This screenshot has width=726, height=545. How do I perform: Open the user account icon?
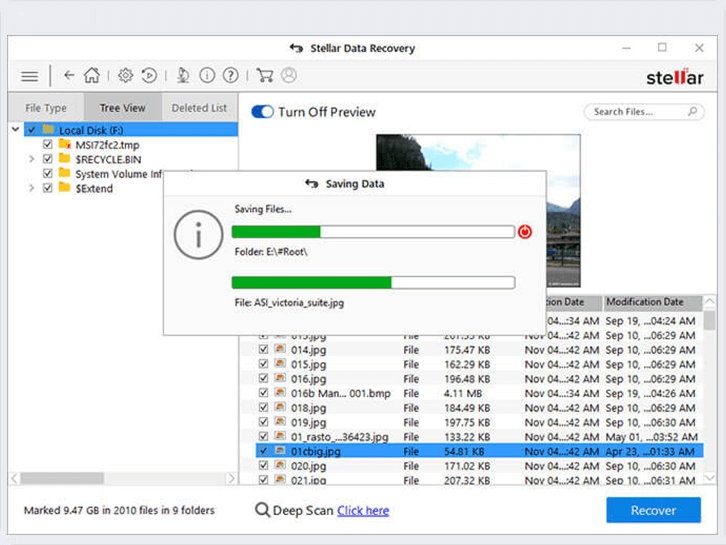point(289,75)
